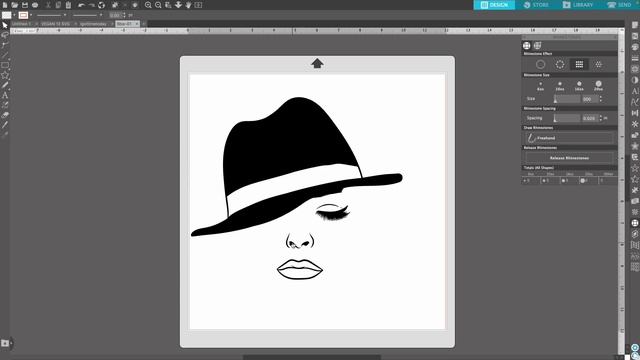Undo the last action
The height and width of the screenshot is (360, 640).
(81, 5)
